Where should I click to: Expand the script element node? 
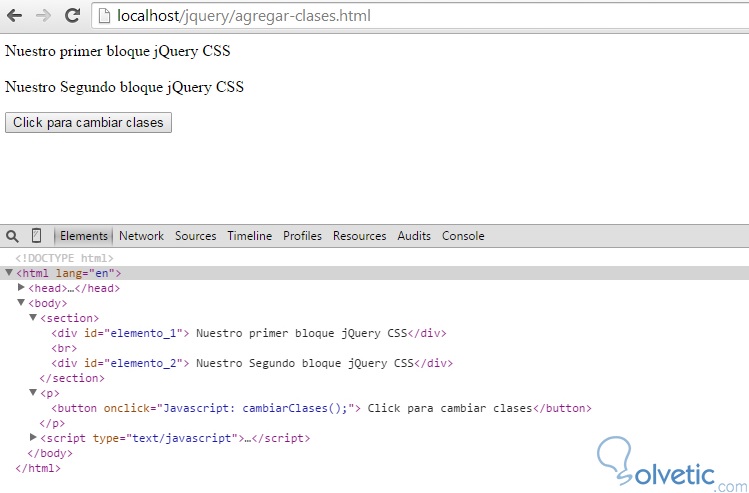34,438
